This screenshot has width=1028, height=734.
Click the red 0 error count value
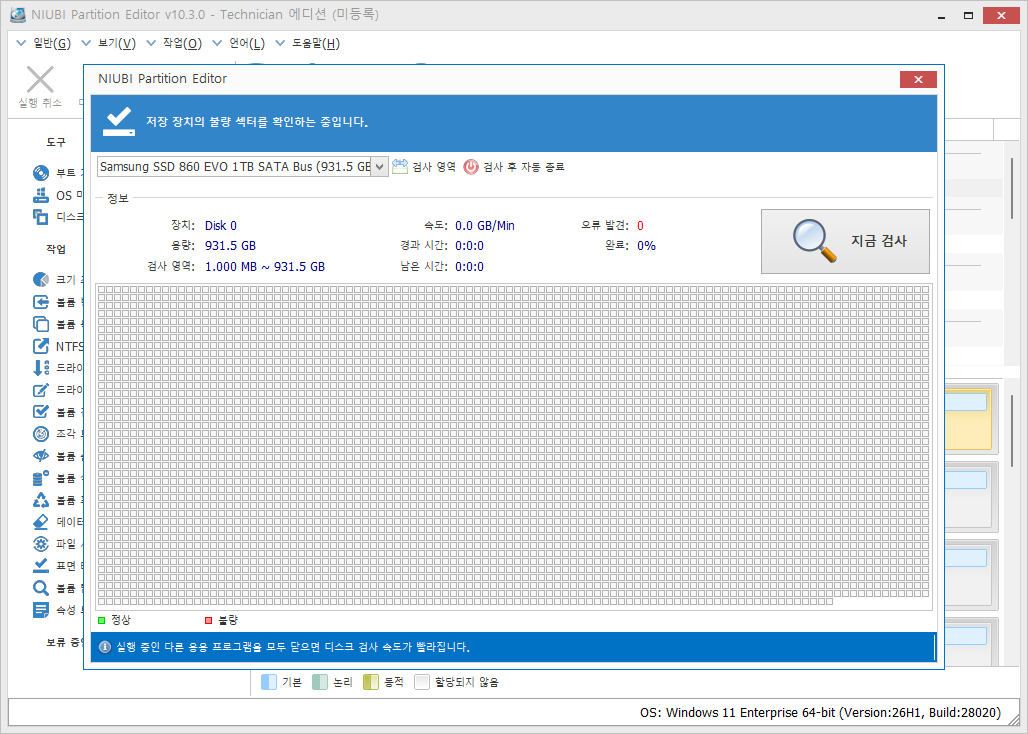(x=641, y=225)
